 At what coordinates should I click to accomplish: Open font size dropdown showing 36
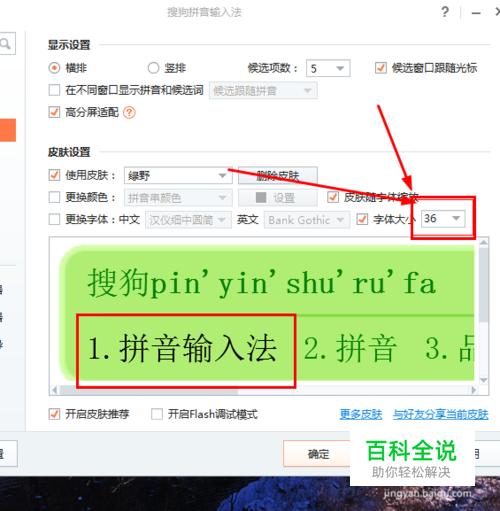tap(443, 219)
